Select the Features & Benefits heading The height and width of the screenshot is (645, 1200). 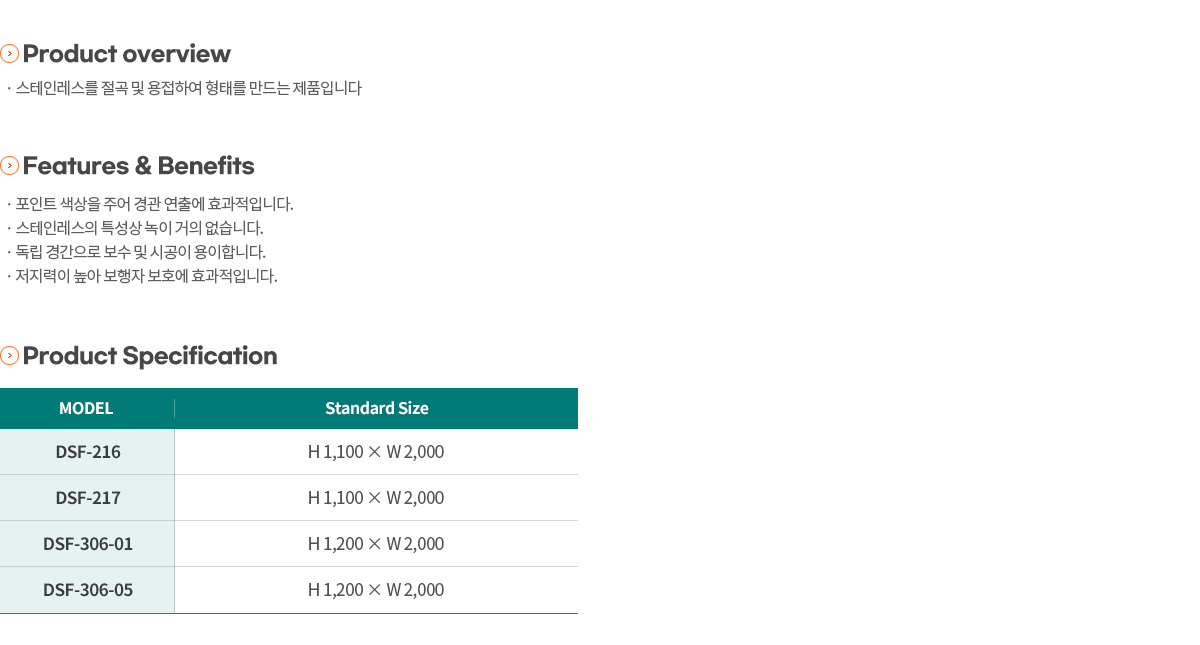click(139, 165)
